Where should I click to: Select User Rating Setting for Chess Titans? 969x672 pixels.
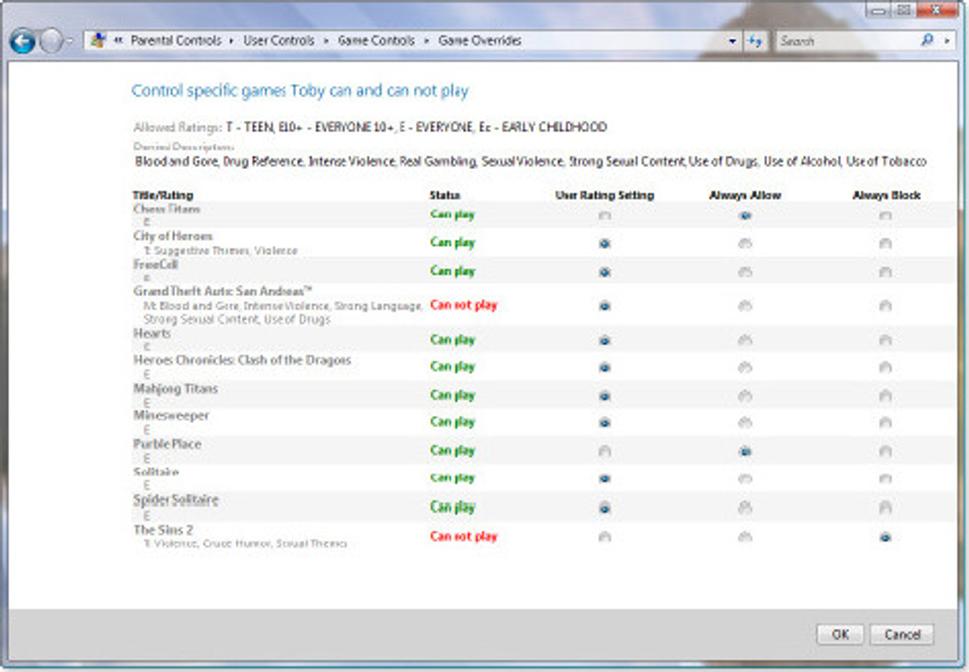tap(604, 216)
